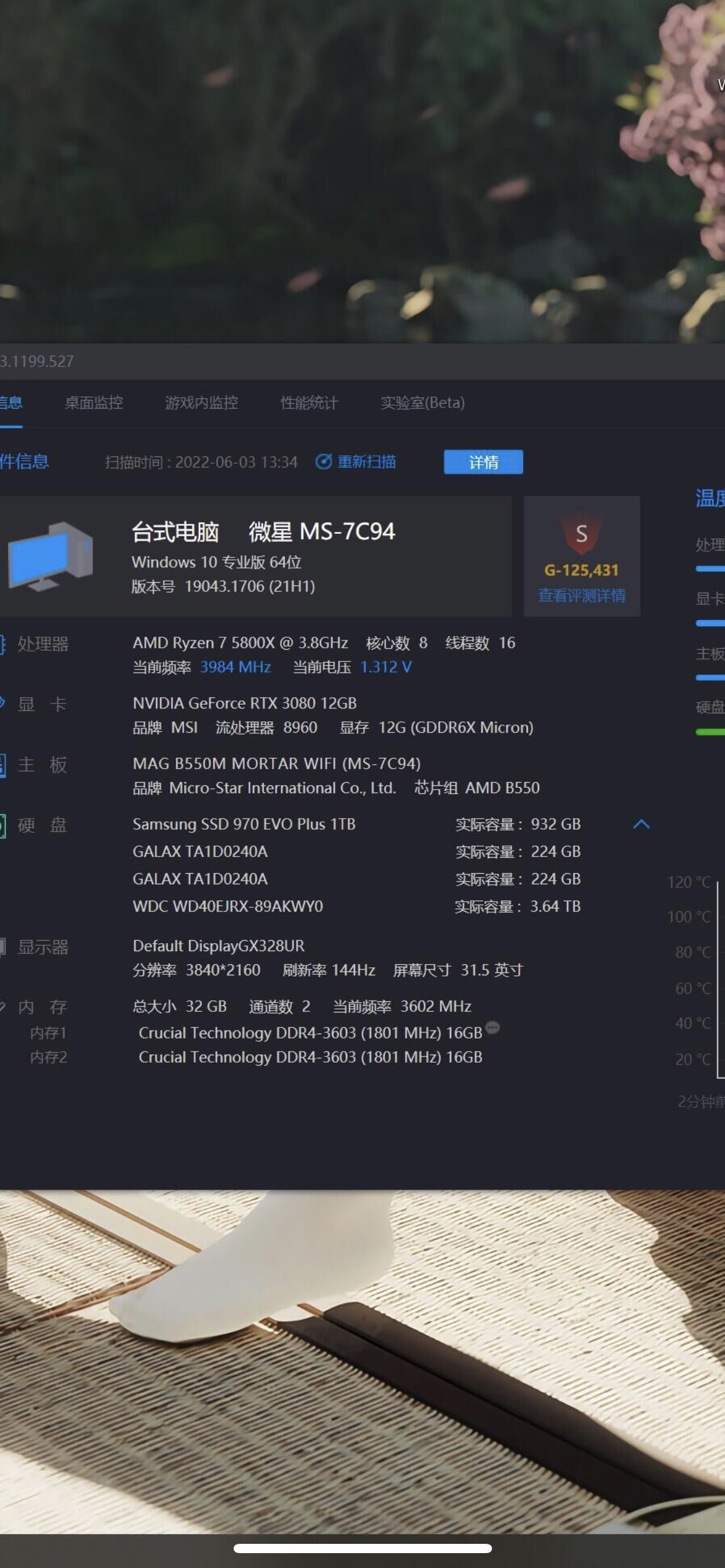Click the 显卡 label left of the NVIDIA row

42,705
